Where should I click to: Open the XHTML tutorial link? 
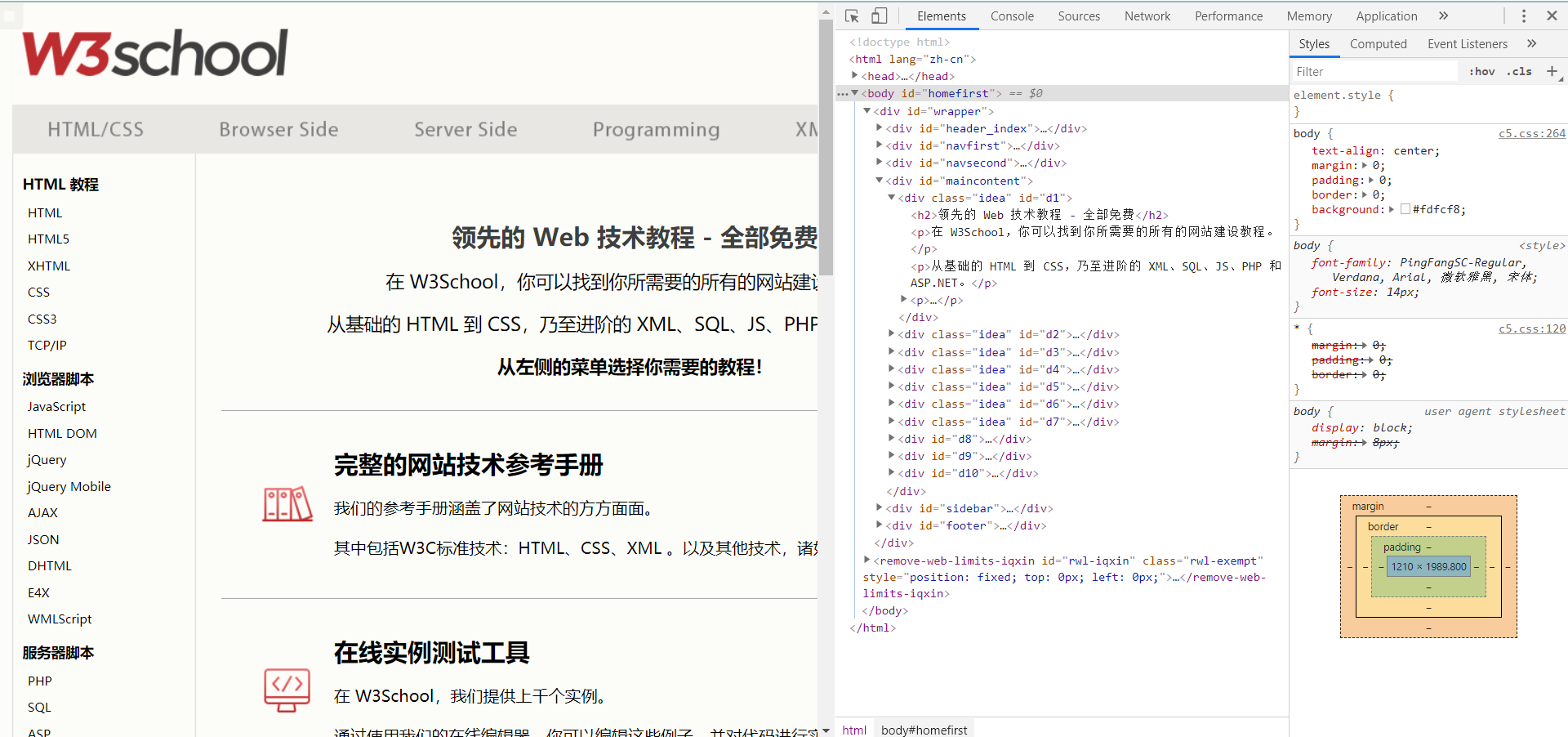click(49, 266)
